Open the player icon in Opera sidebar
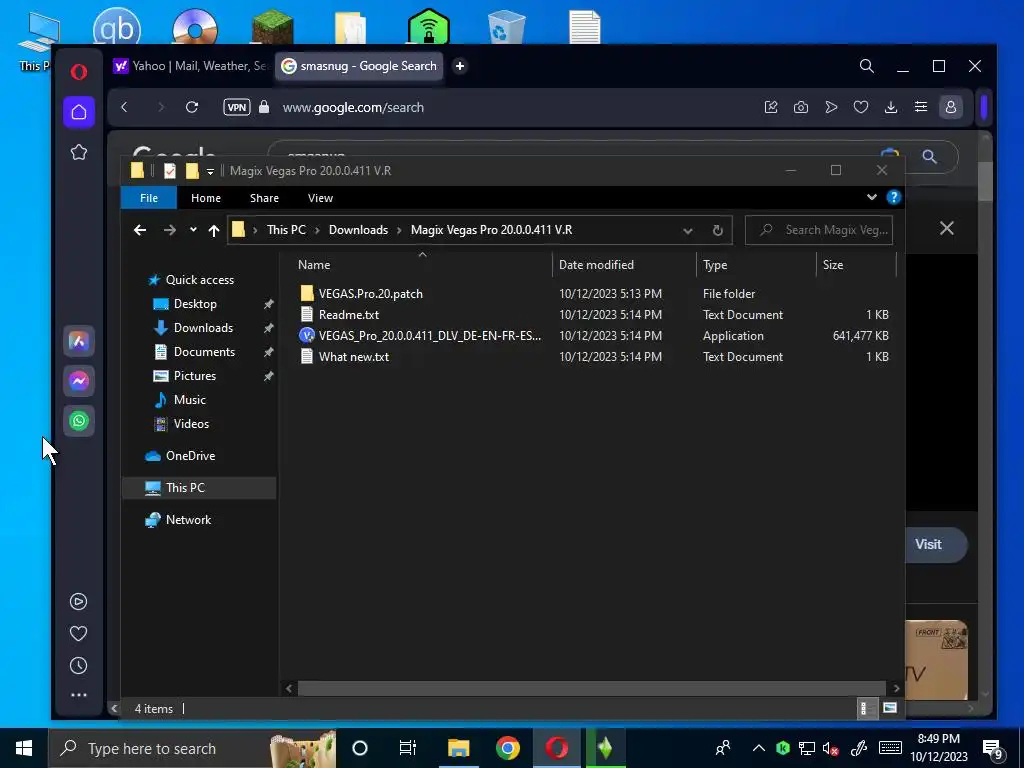The height and width of the screenshot is (768, 1024). [78, 601]
